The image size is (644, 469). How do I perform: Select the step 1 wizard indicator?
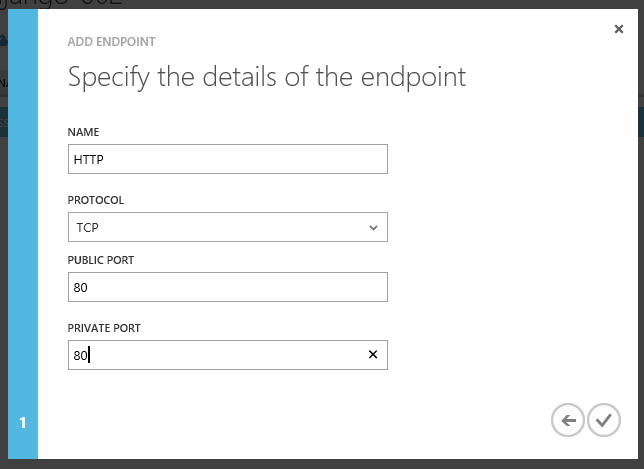click(x=23, y=423)
